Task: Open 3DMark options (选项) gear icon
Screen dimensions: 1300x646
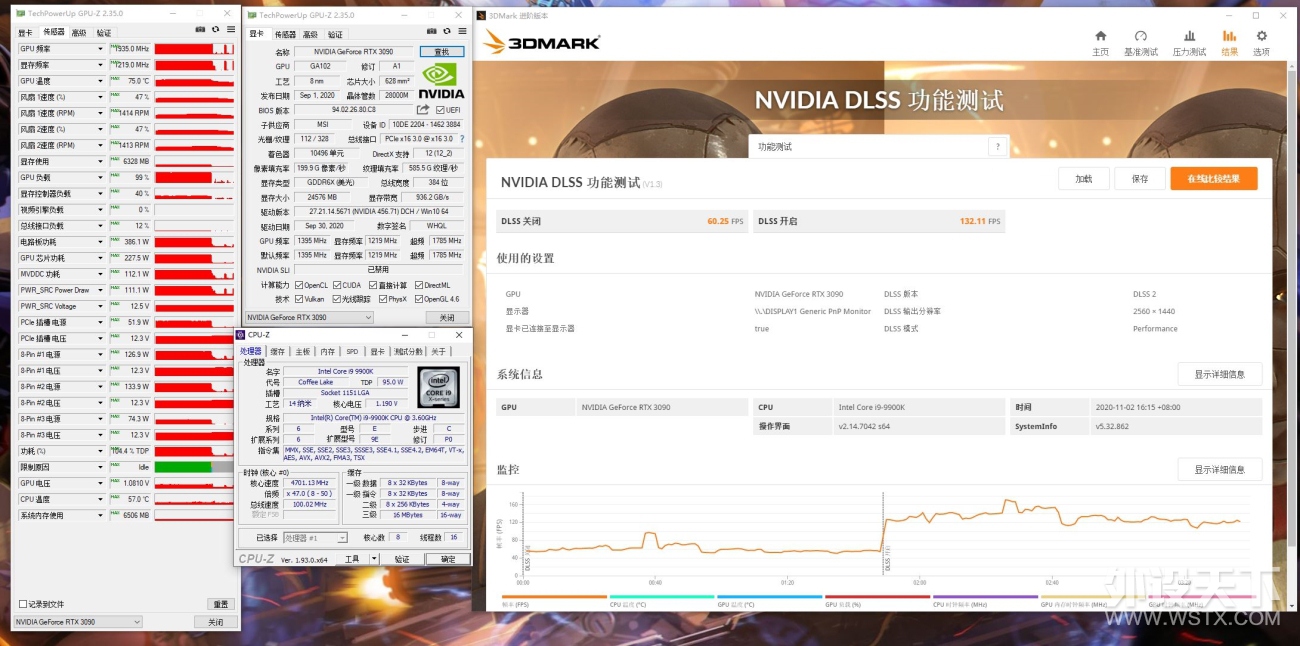Action: pos(1261,36)
